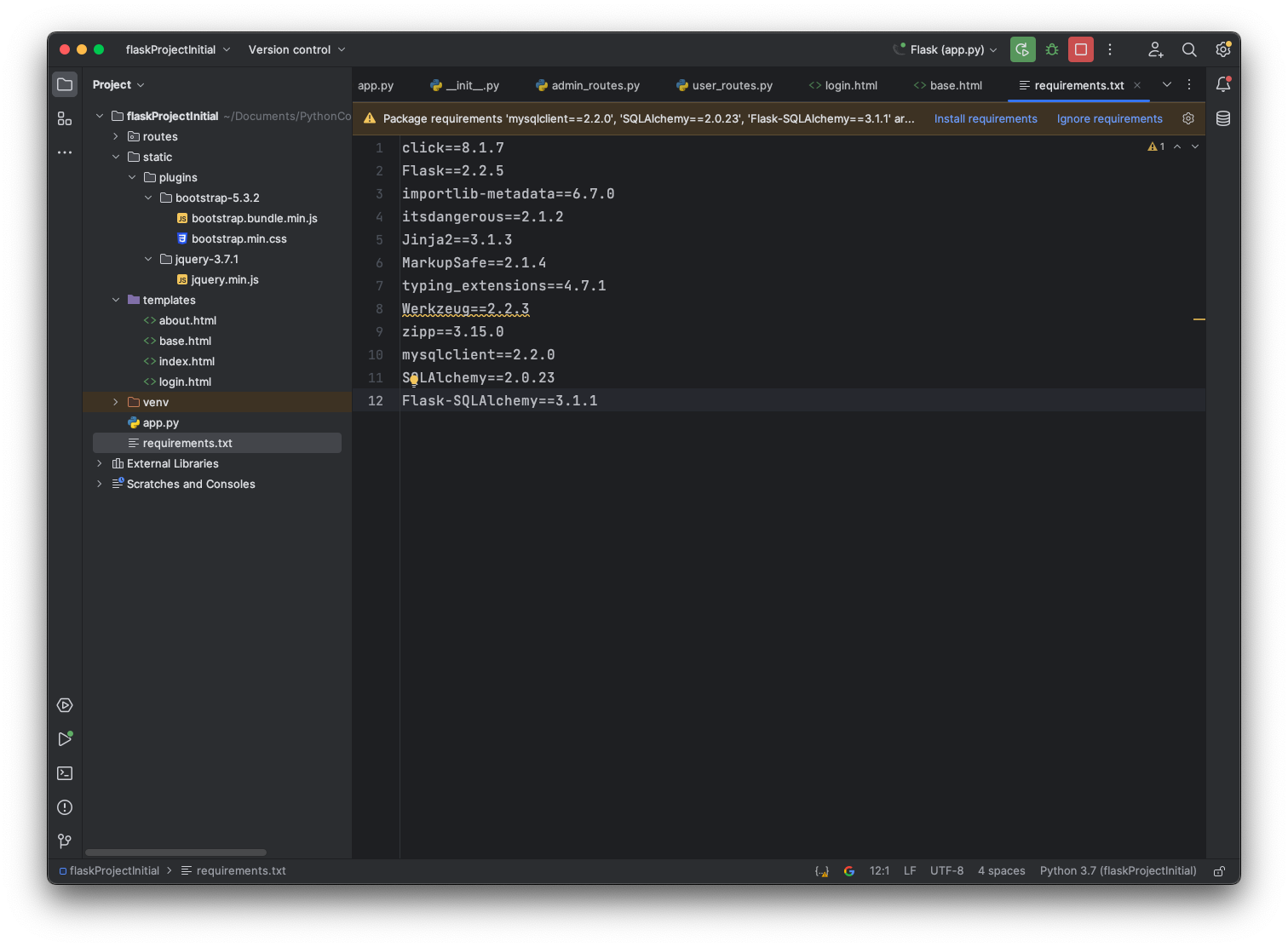Image resolution: width=1288 pixels, height=947 pixels.
Task: Rerun the Flask app with green icon
Action: click(1022, 49)
